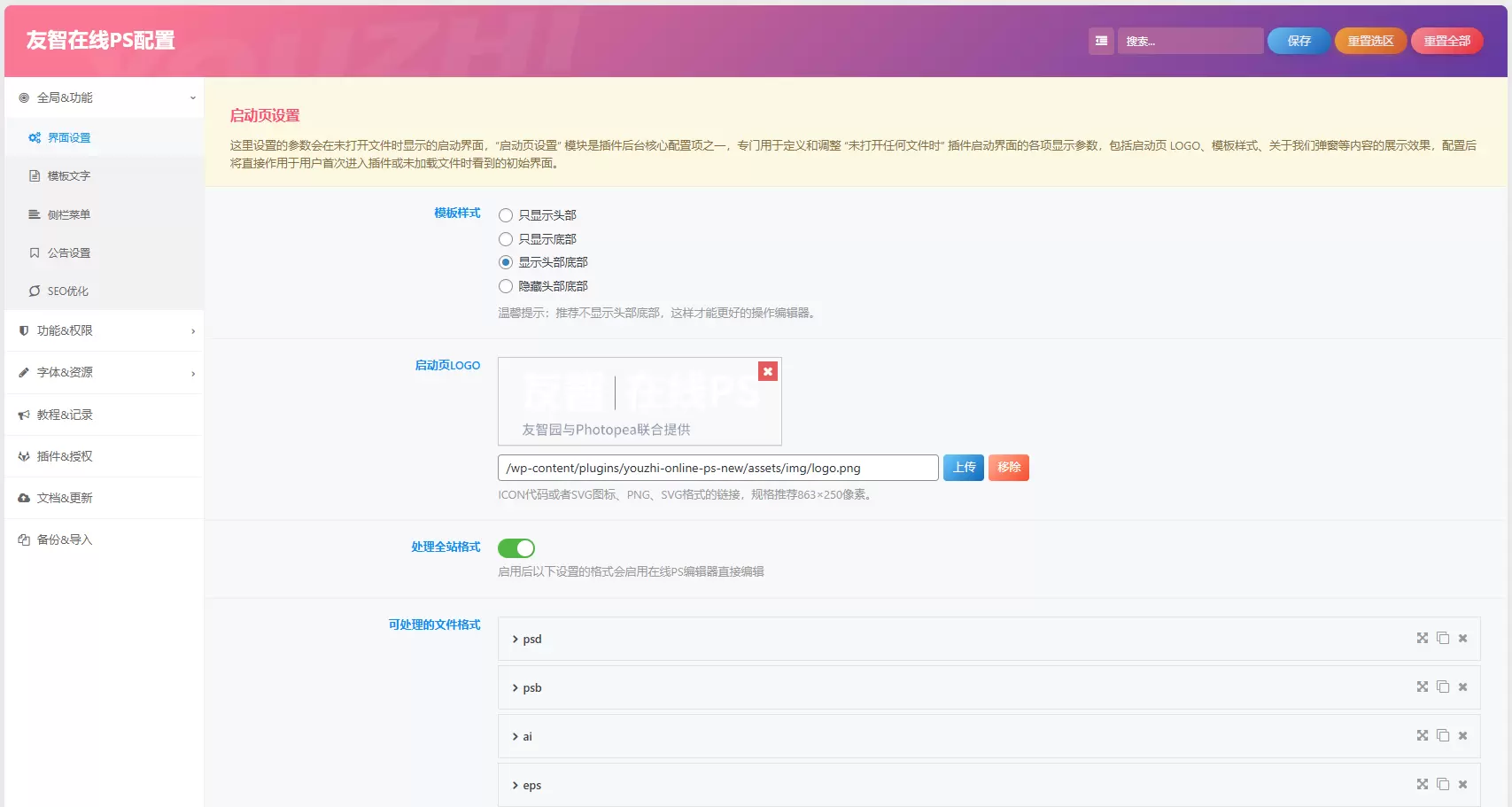Click the orange 重置选区 button
This screenshot has width=1512, height=807.
click(x=1370, y=41)
